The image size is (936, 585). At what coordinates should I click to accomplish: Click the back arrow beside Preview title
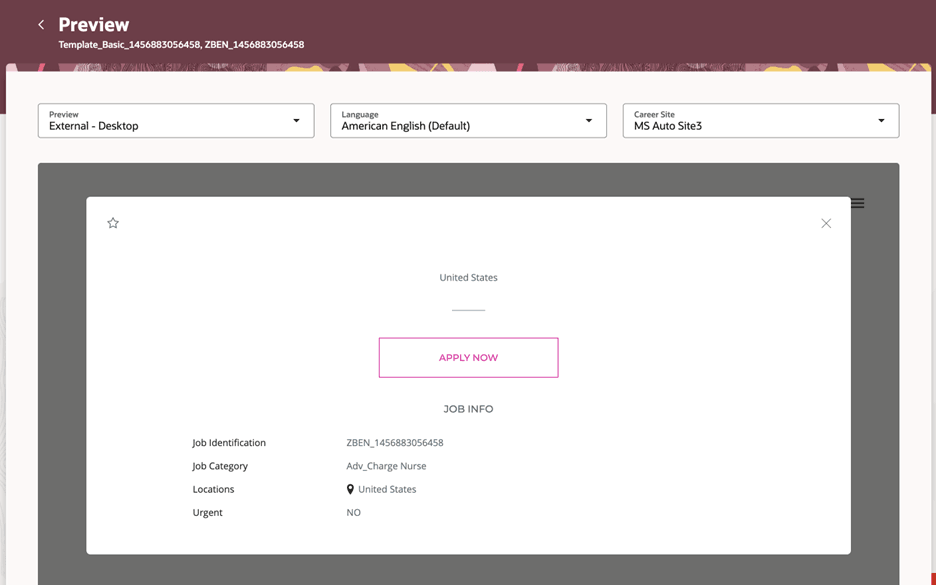(x=40, y=24)
